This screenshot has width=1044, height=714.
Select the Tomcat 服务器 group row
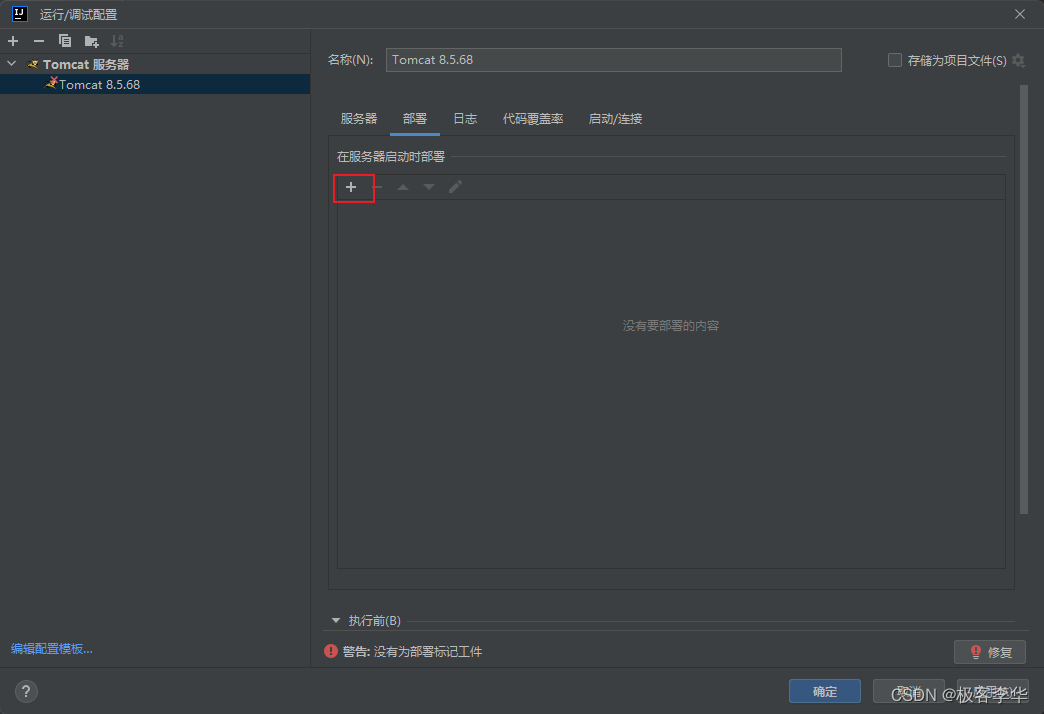[155, 64]
